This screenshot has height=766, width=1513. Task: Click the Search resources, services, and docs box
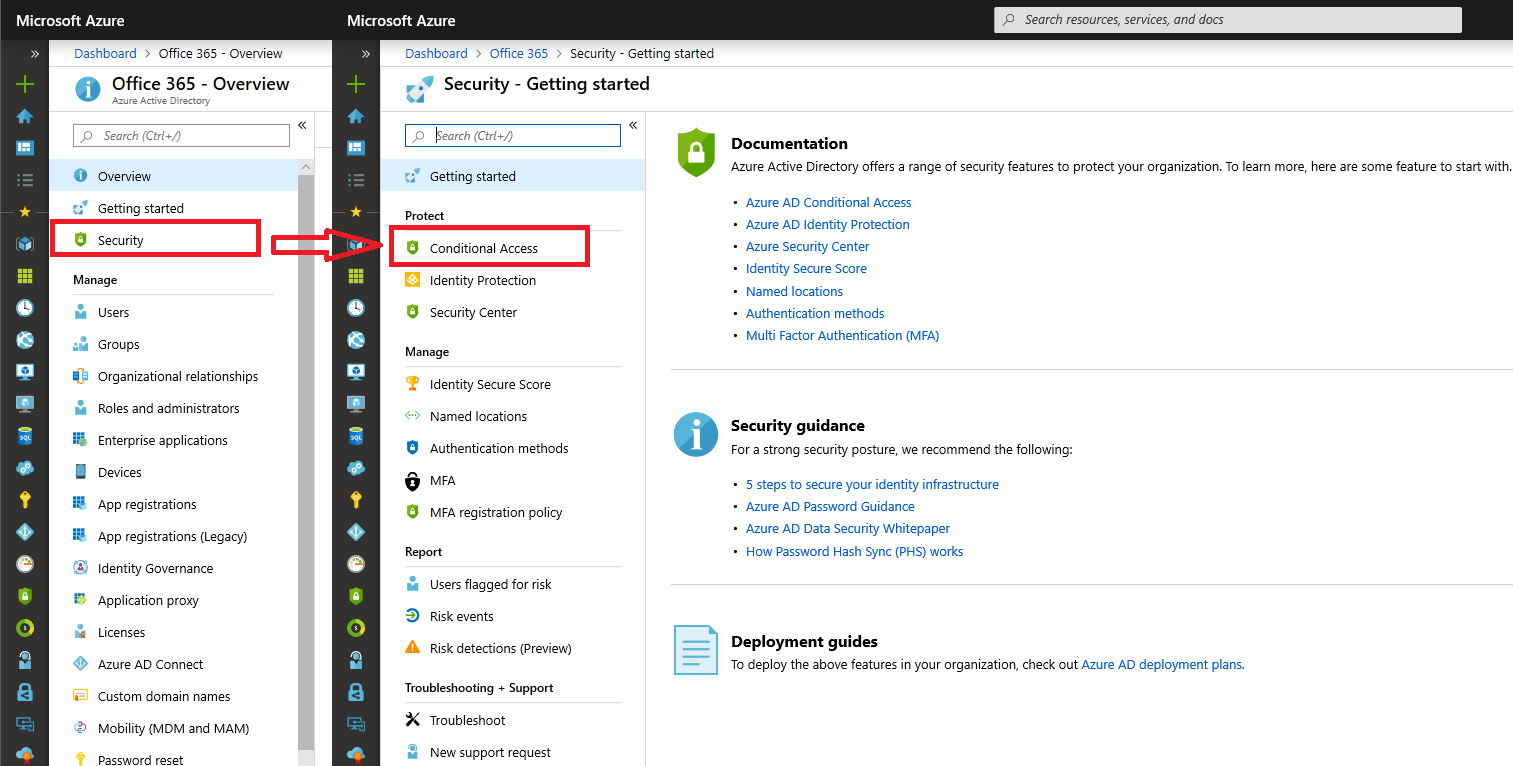(x=1228, y=20)
